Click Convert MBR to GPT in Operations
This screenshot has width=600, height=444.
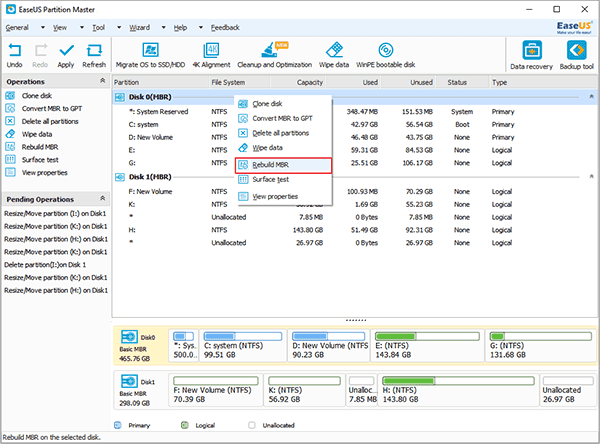[50, 108]
